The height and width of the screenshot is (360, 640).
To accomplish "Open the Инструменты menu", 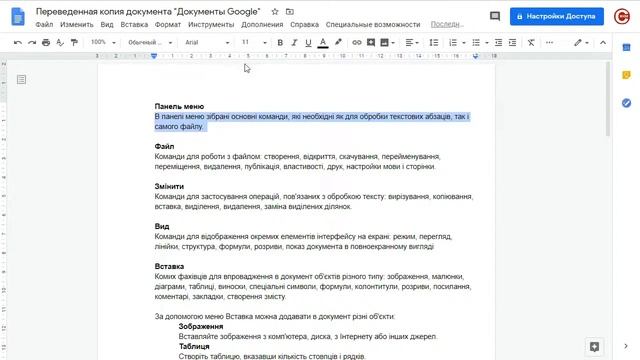I will click(211, 24).
